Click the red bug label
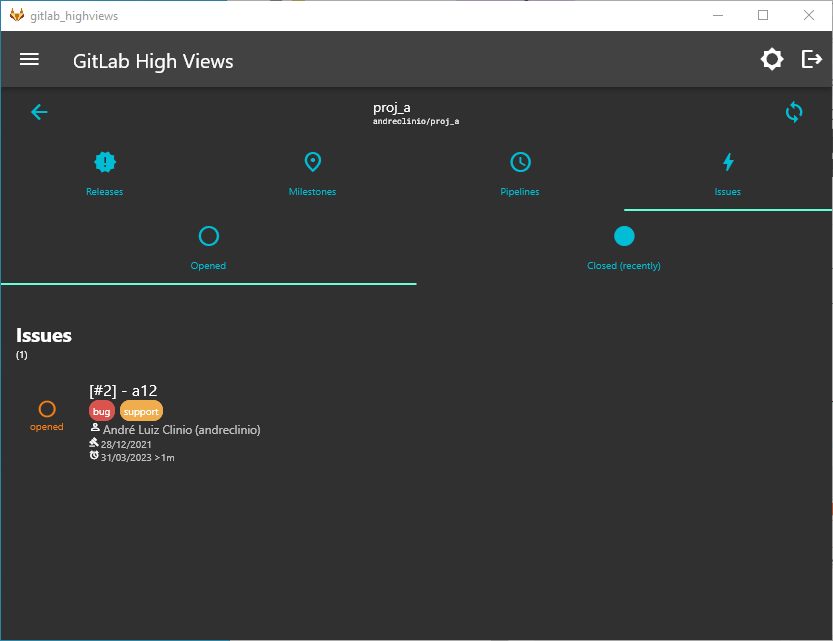 [x=101, y=412]
